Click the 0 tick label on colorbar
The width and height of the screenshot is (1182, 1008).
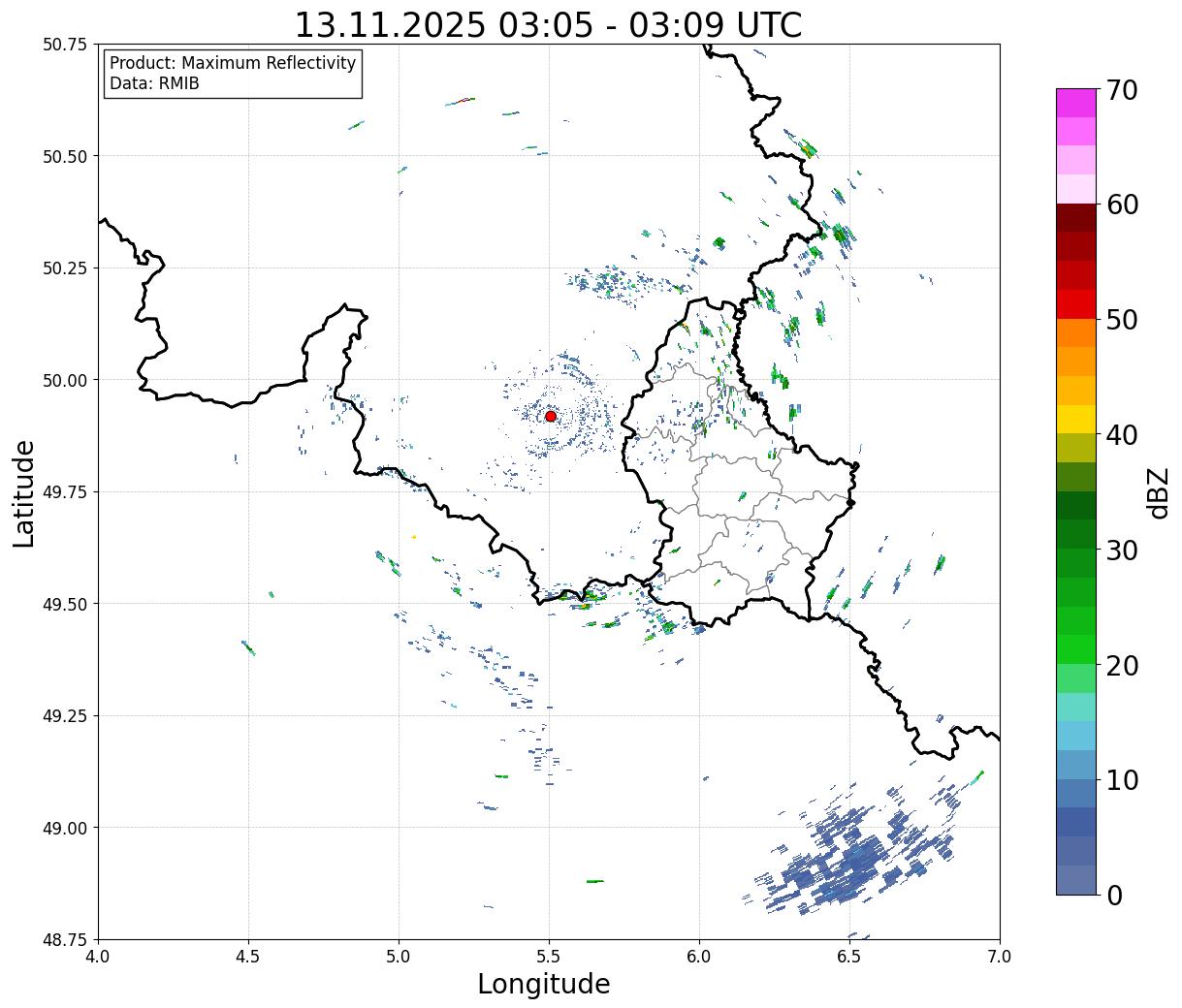(x=1114, y=896)
